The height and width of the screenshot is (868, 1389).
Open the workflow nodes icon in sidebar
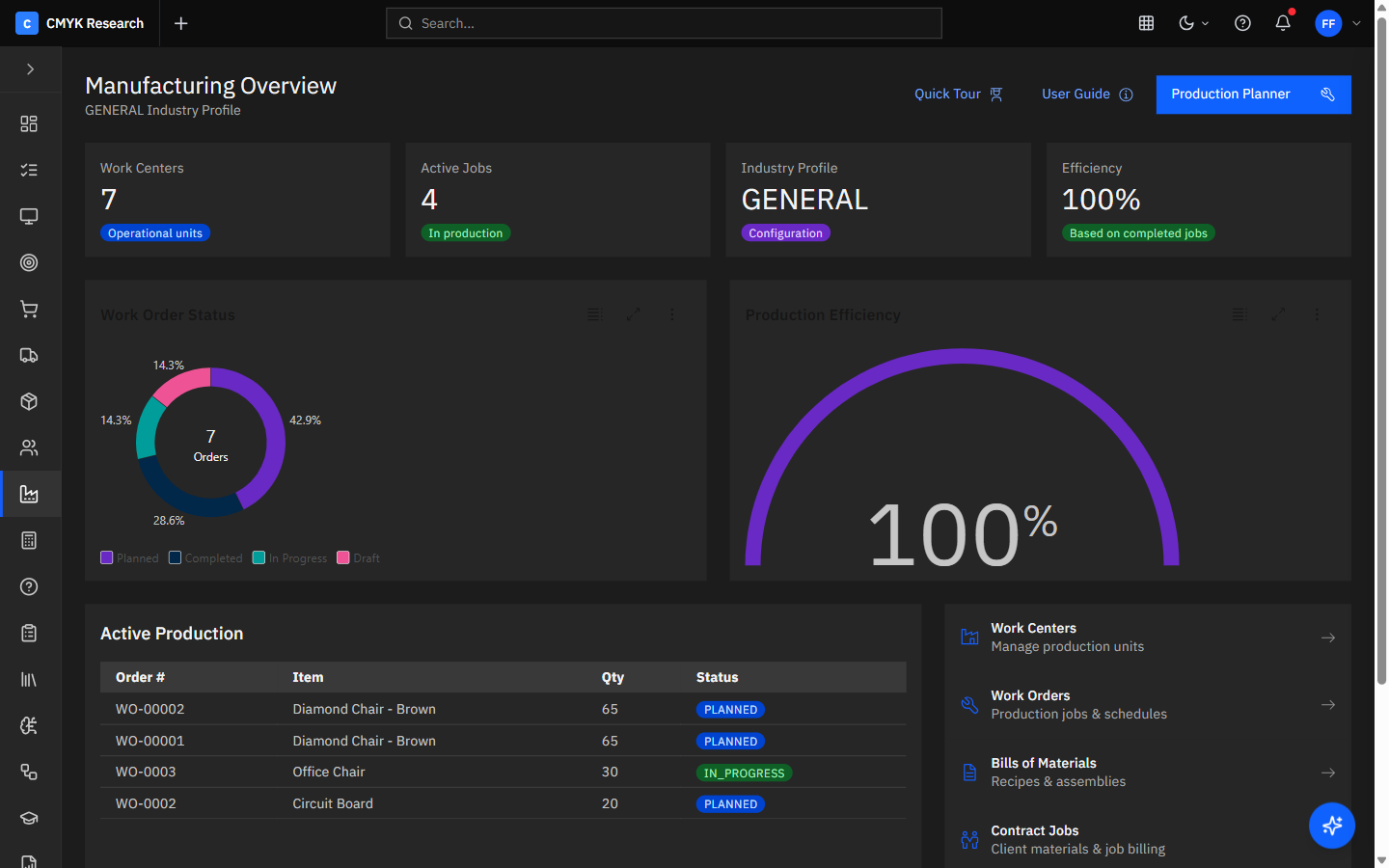coord(29,772)
